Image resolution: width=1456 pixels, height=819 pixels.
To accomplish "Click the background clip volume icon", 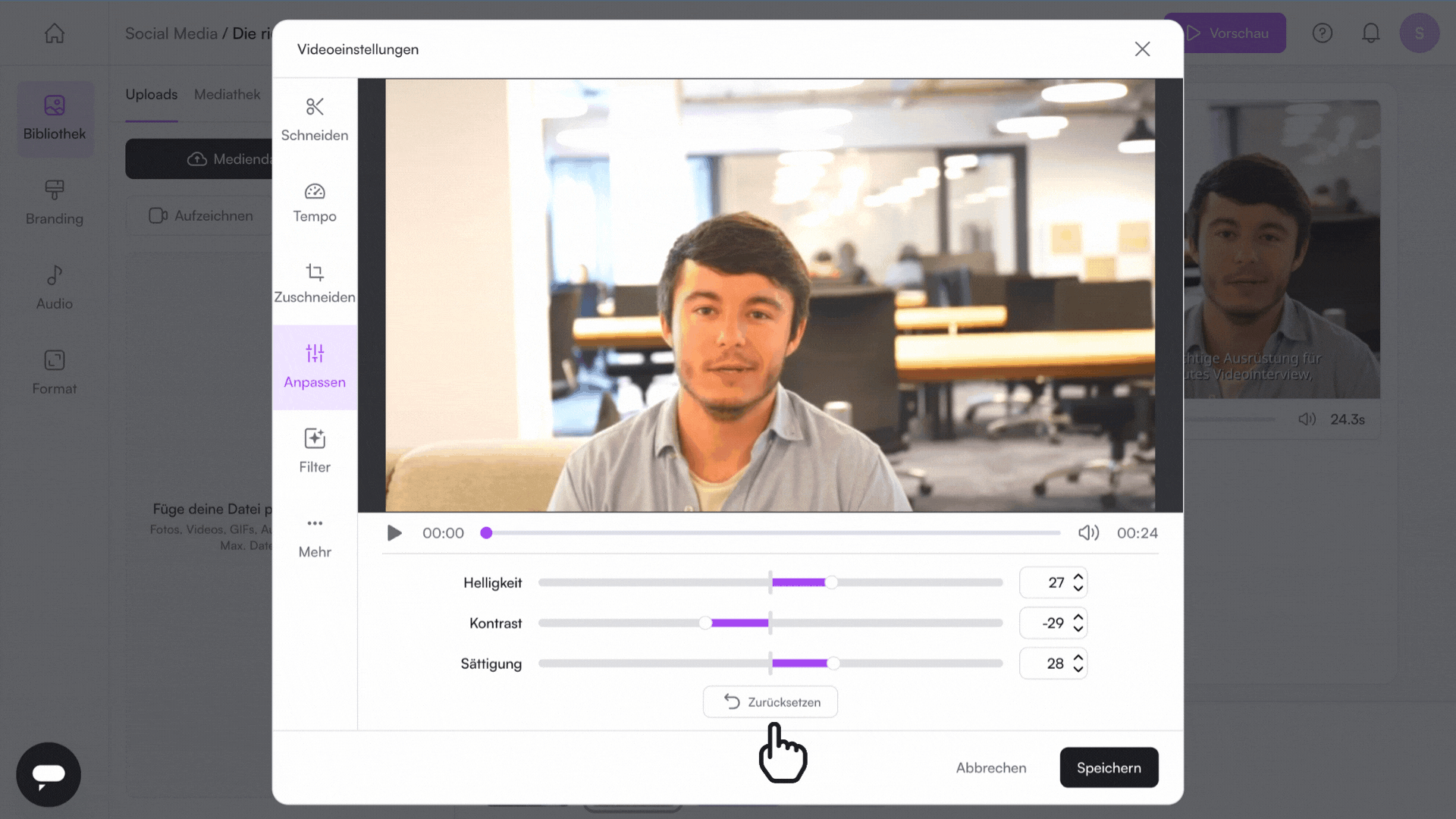I will point(1307,419).
